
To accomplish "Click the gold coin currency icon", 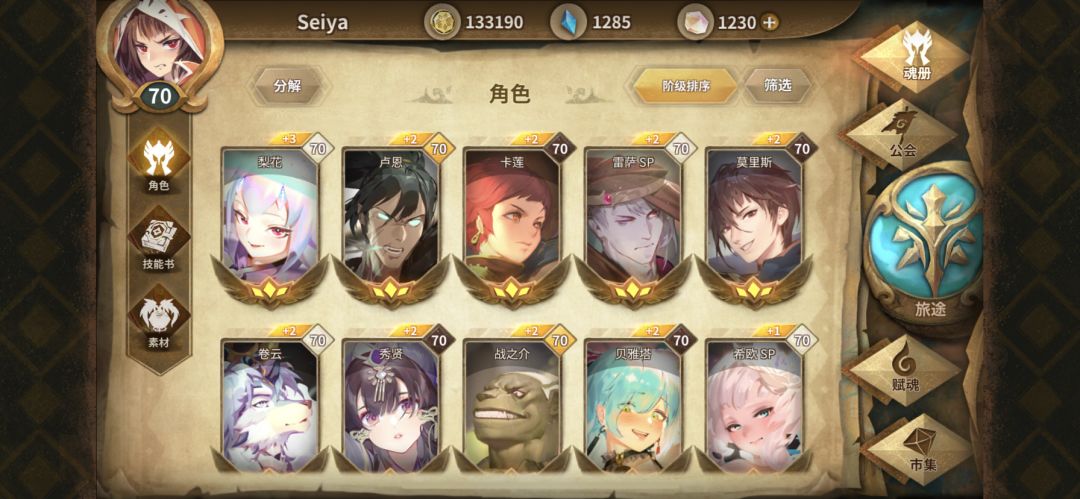I will [x=441, y=23].
